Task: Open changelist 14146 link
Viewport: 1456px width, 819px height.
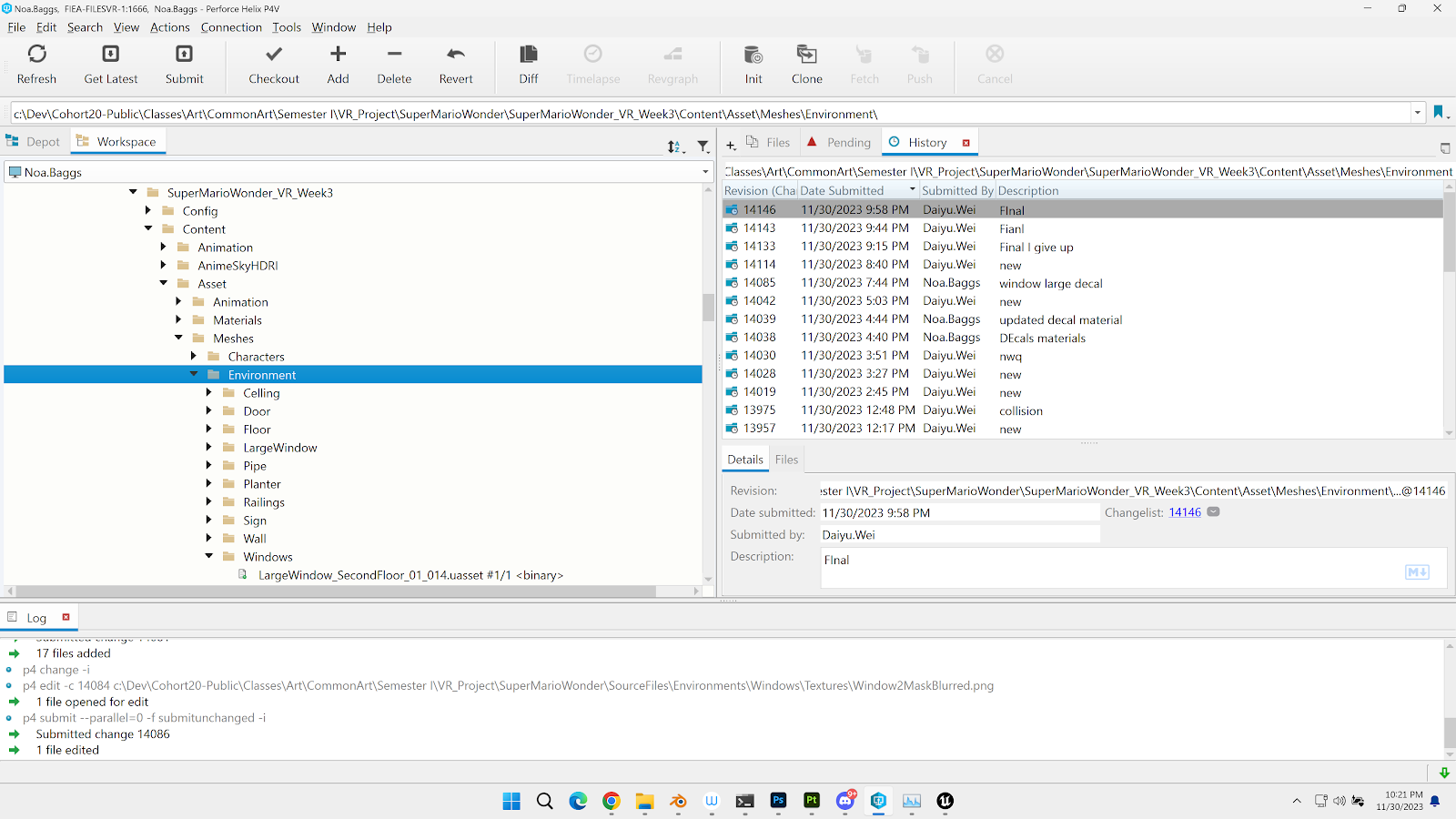Action: point(1185,512)
